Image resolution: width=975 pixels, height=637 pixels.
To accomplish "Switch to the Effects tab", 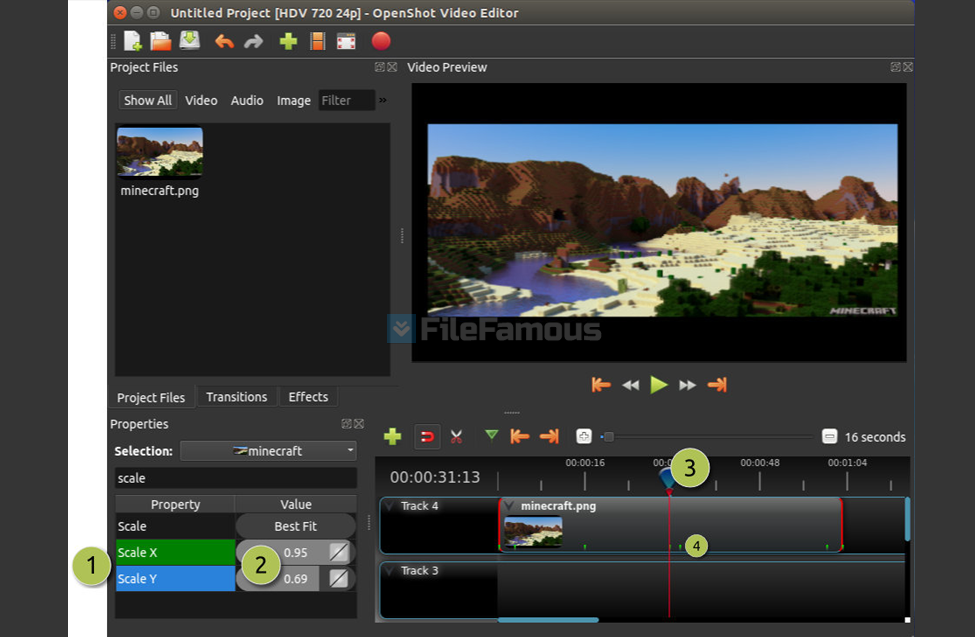I will 308,397.
